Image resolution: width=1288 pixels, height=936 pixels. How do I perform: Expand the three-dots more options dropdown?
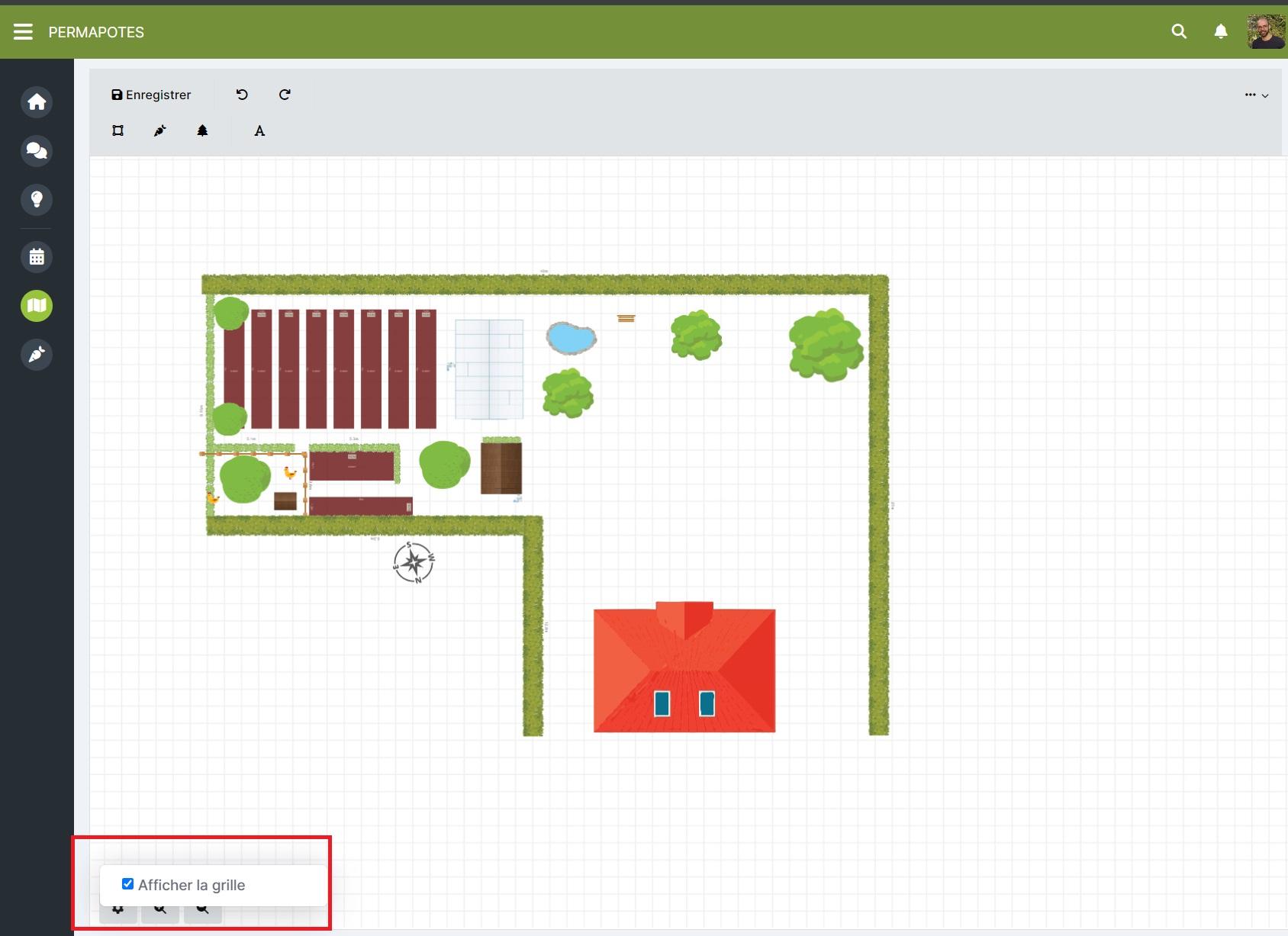(1256, 95)
